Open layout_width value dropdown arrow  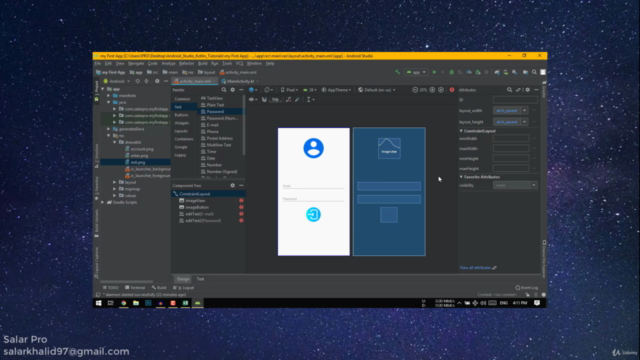point(525,111)
